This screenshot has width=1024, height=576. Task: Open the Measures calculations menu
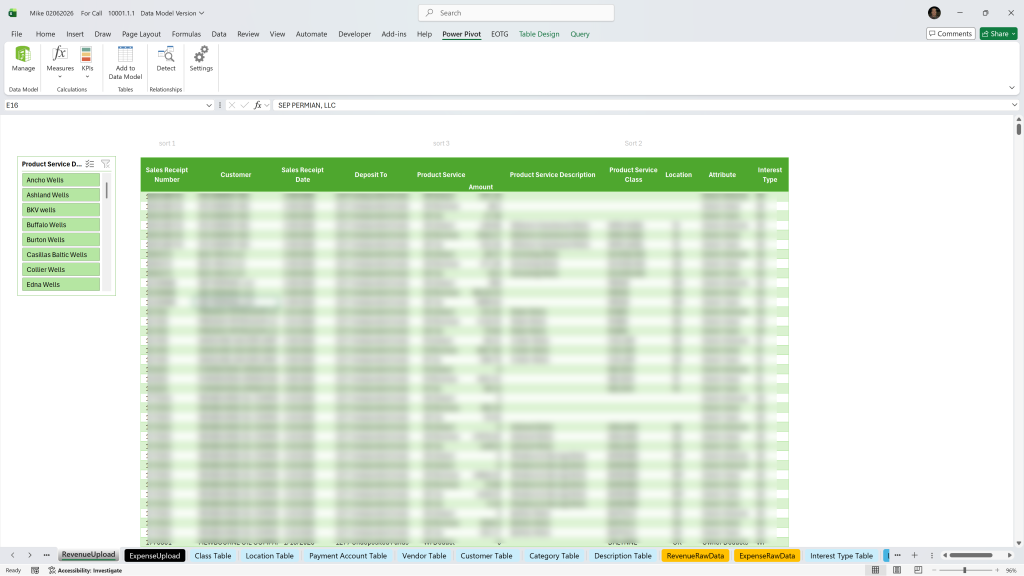click(59, 62)
